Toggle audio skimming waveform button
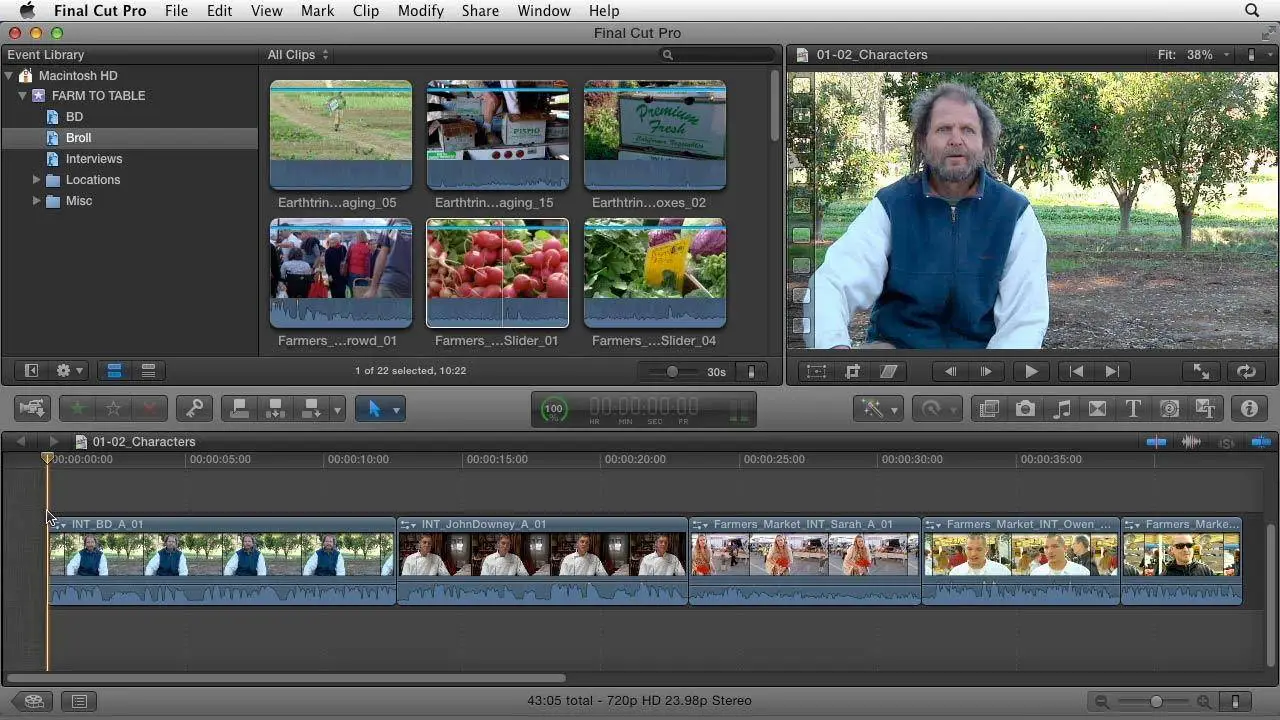 tap(1191, 442)
